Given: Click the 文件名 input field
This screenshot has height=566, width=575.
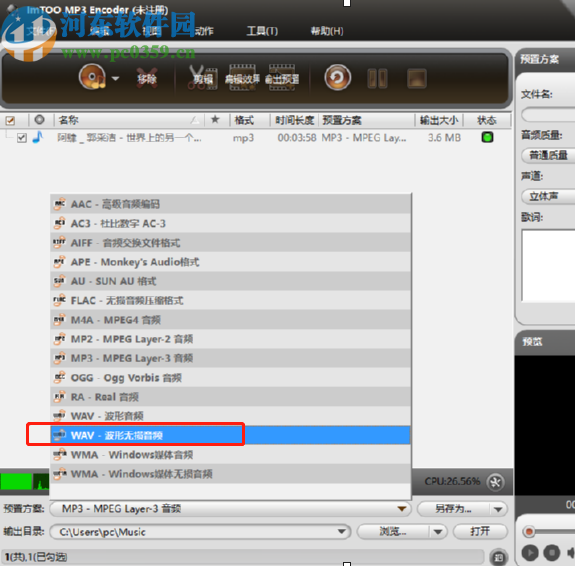Looking at the screenshot, I should point(549,114).
